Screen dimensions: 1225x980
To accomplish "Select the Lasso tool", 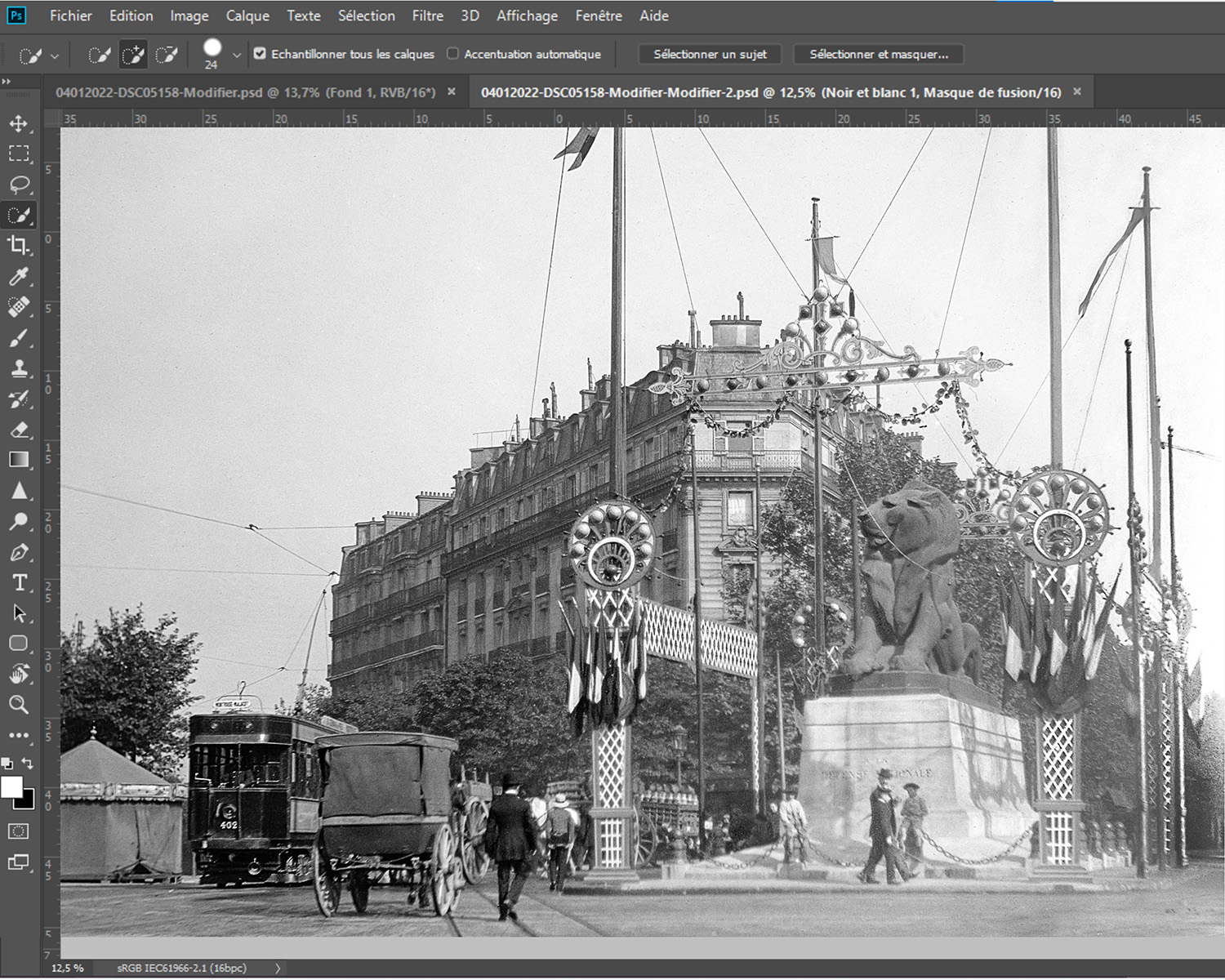I will 19,185.
